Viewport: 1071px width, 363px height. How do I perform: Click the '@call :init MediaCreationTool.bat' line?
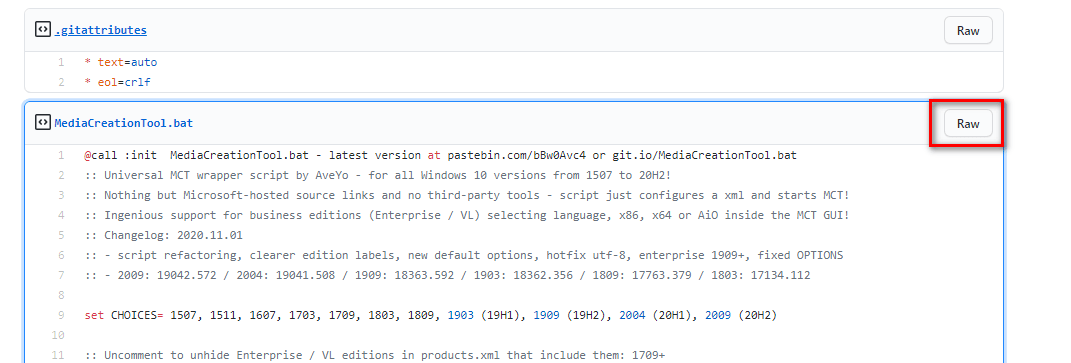pos(441,155)
